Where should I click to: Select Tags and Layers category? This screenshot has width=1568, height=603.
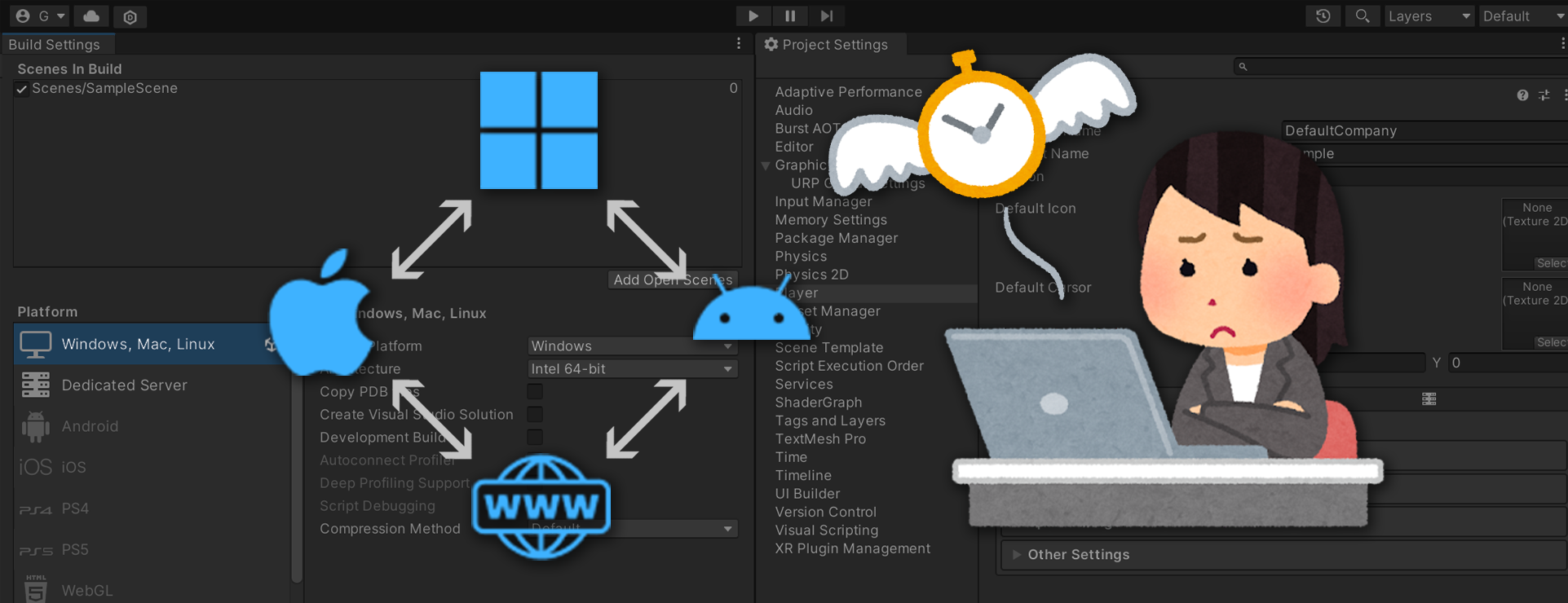click(x=829, y=420)
